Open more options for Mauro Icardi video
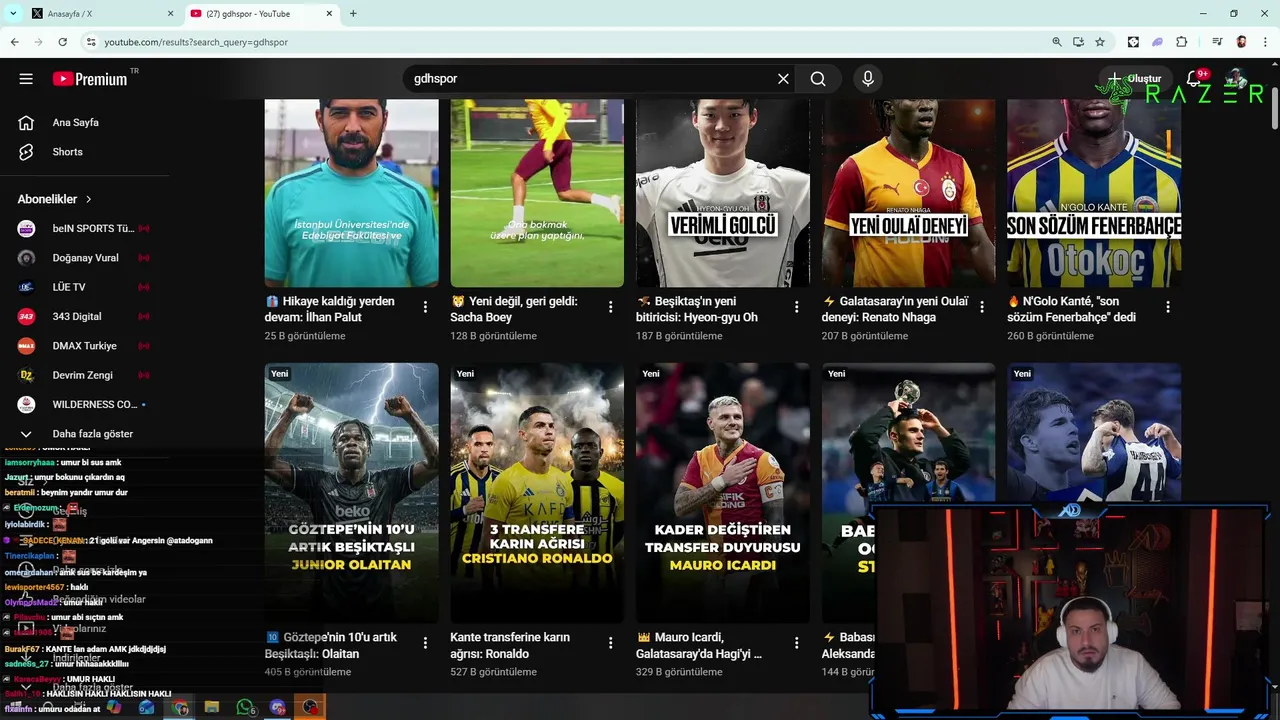The width and height of the screenshot is (1280, 720). point(797,643)
